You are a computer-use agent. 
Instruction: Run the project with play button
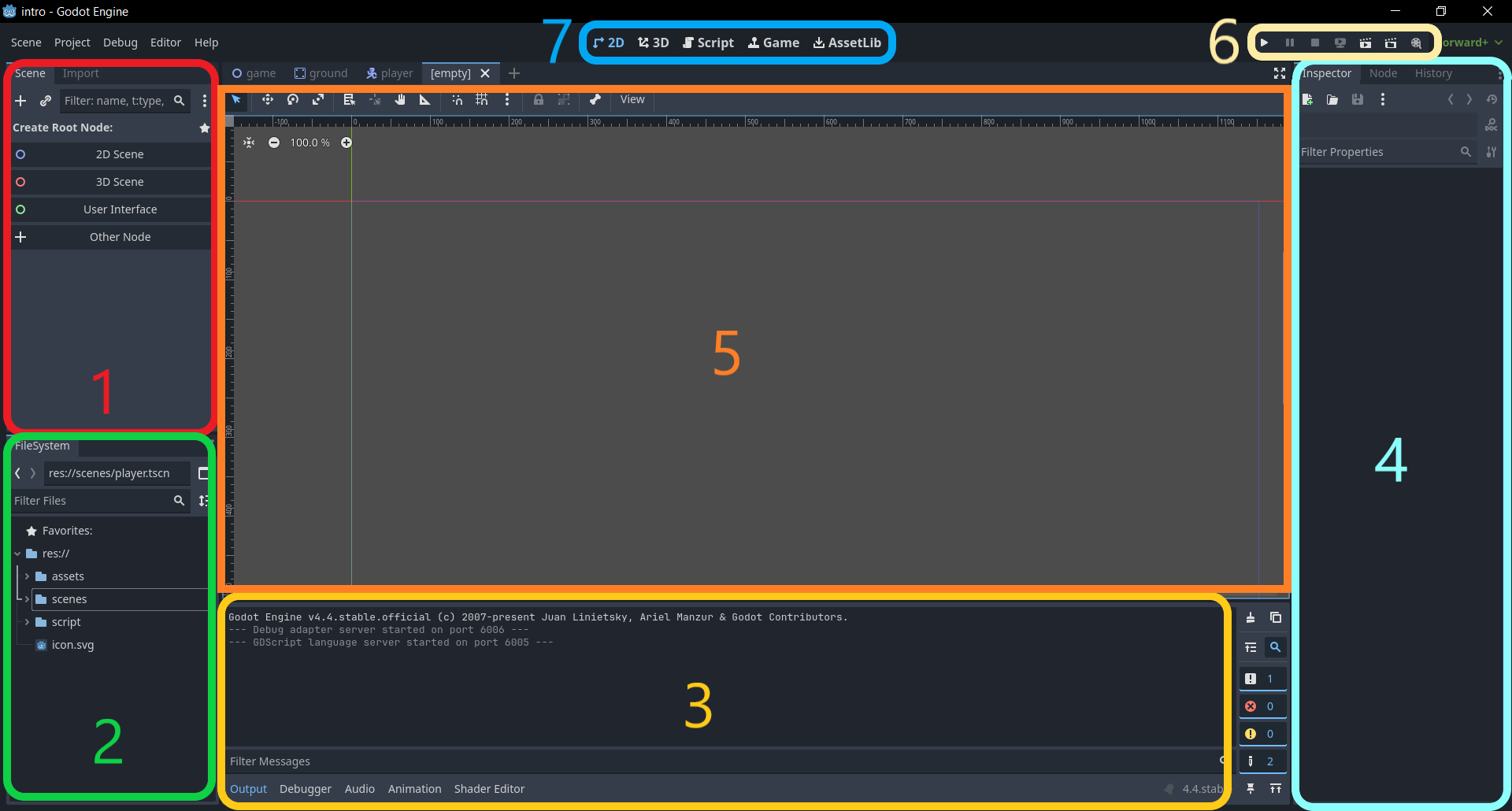pyautogui.click(x=1264, y=43)
